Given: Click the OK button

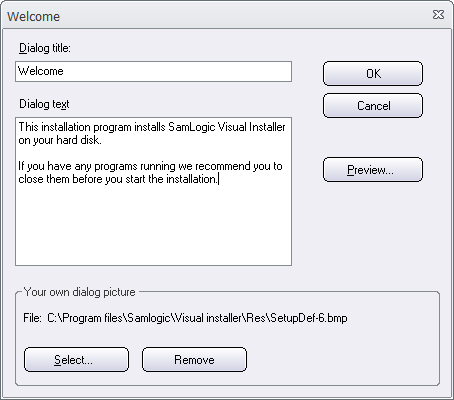Looking at the screenshot, I should tap(373, 73).
